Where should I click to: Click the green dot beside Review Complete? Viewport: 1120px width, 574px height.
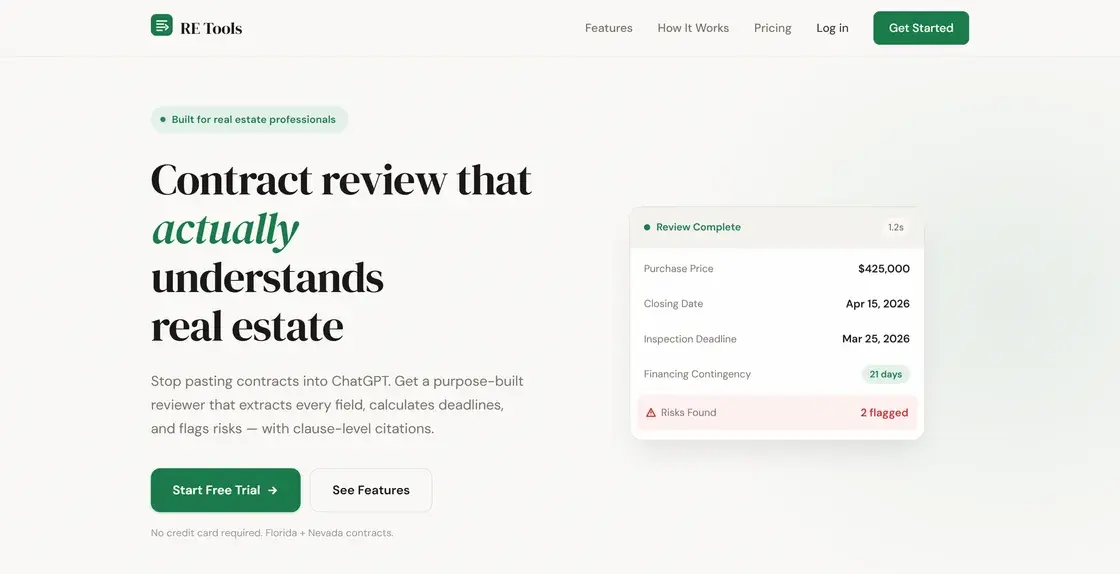click(x=647, y=227)
